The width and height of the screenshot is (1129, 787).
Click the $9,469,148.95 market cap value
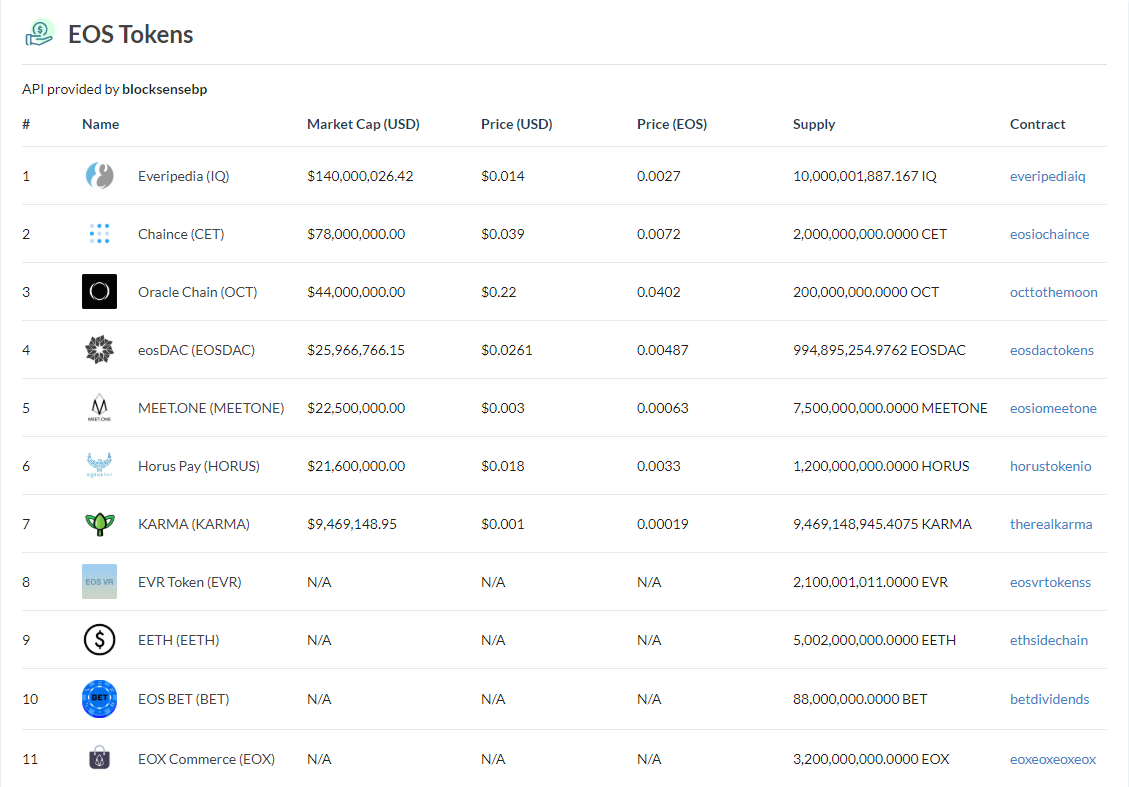tap(351, 524)
